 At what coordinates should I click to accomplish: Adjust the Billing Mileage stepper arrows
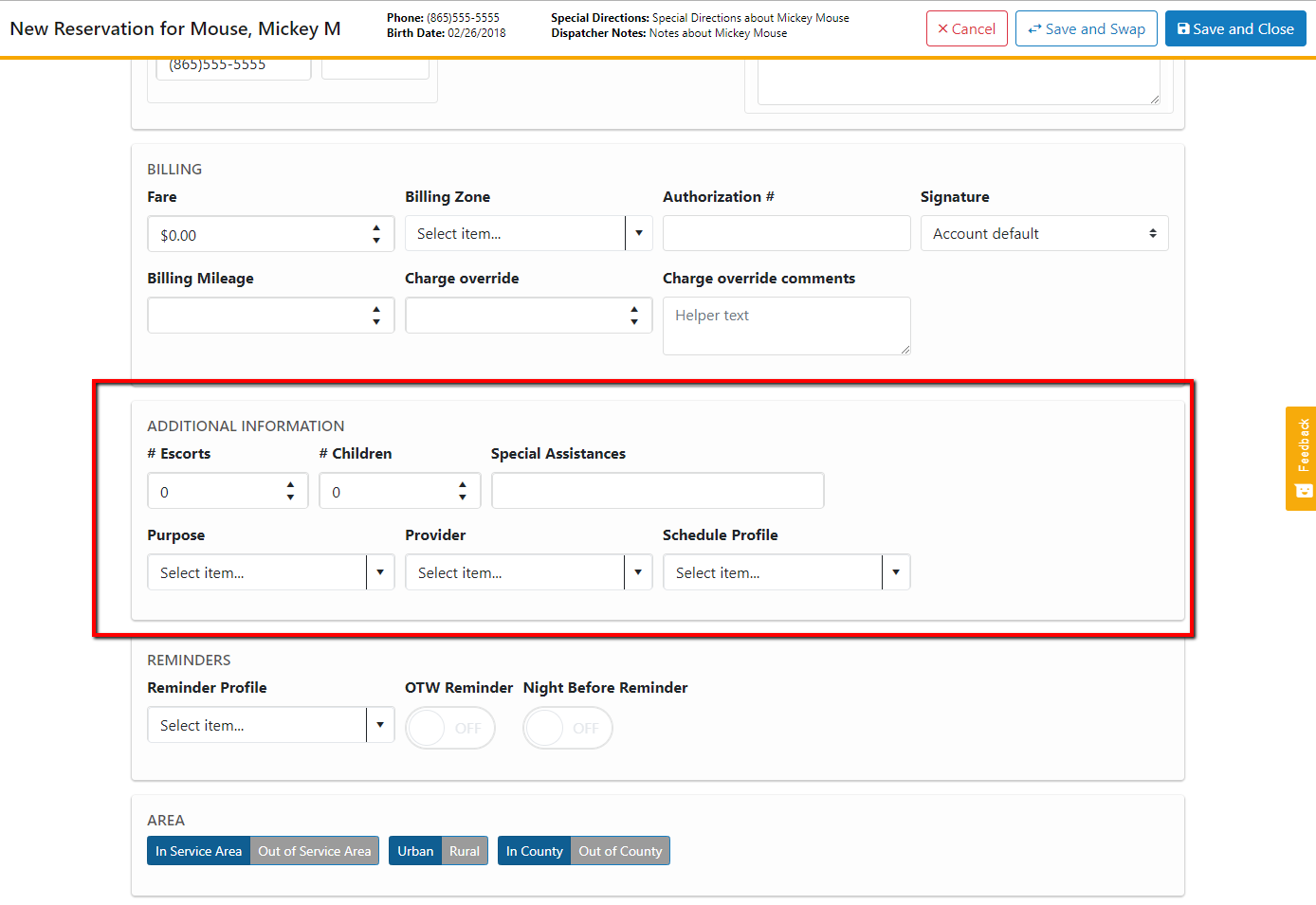point(376,316)
